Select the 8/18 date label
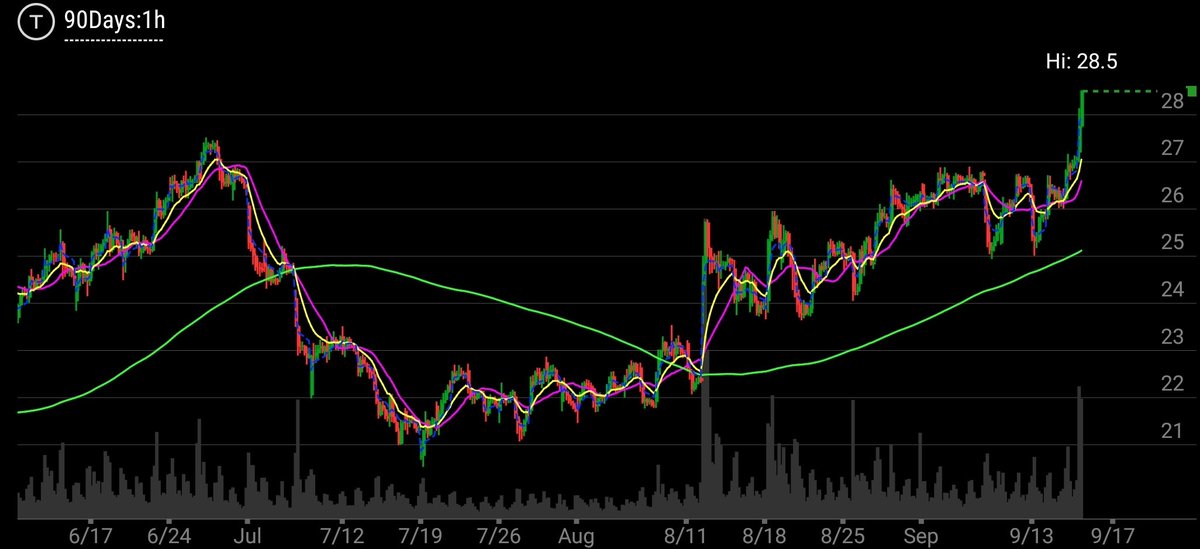 pos(766,536)
